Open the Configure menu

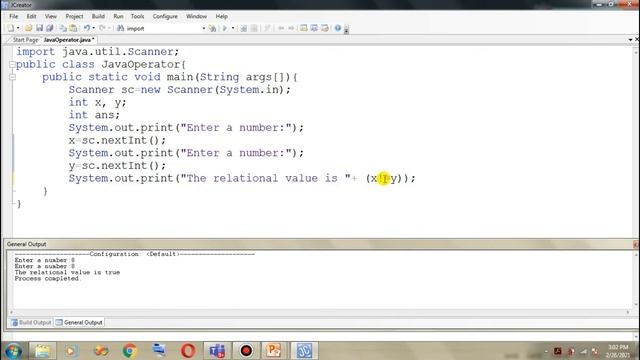coord(165,16)
